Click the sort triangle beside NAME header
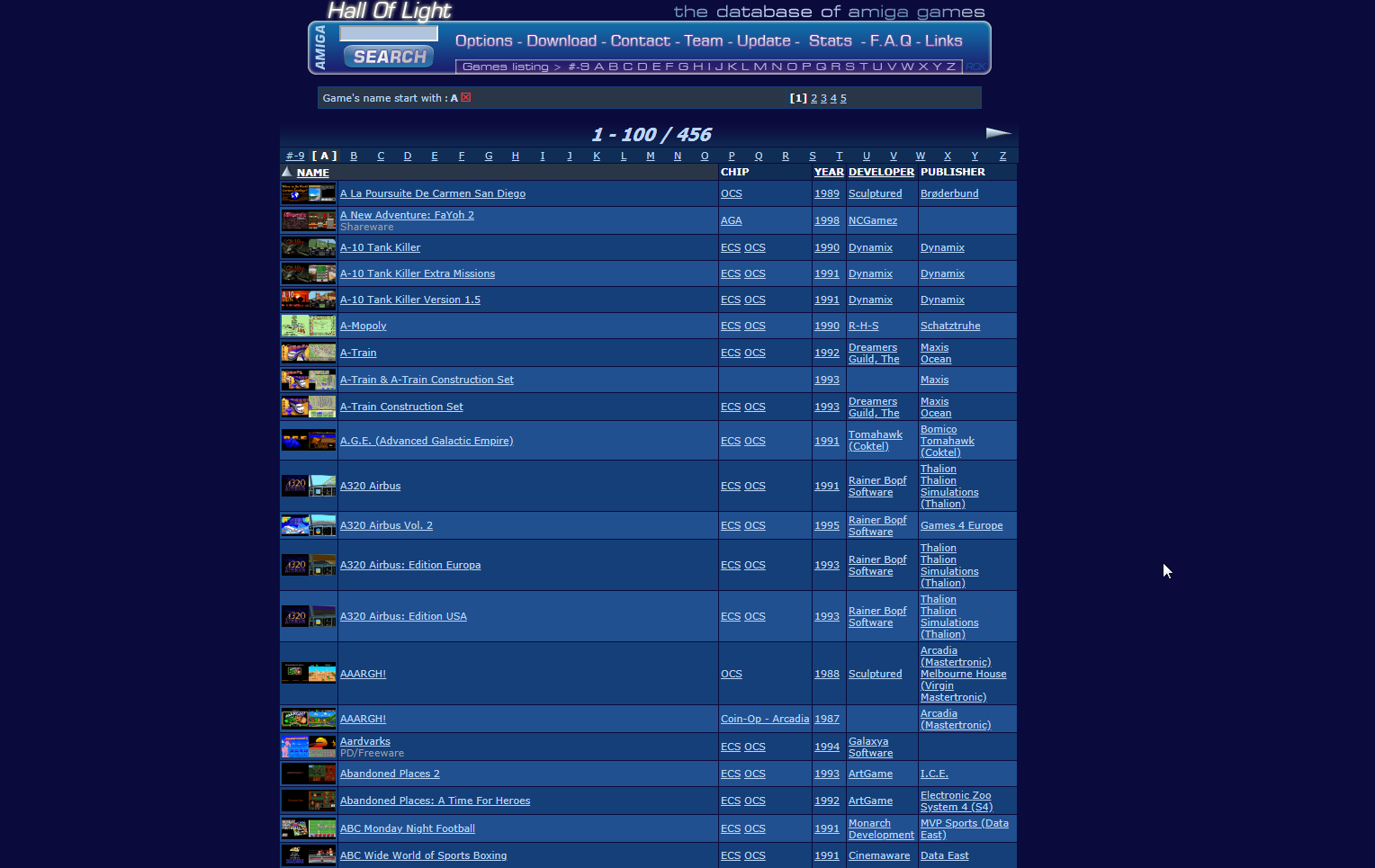The height and width of the screenshot is (868, 1375). pyautogui.click(x=287, y=172)
